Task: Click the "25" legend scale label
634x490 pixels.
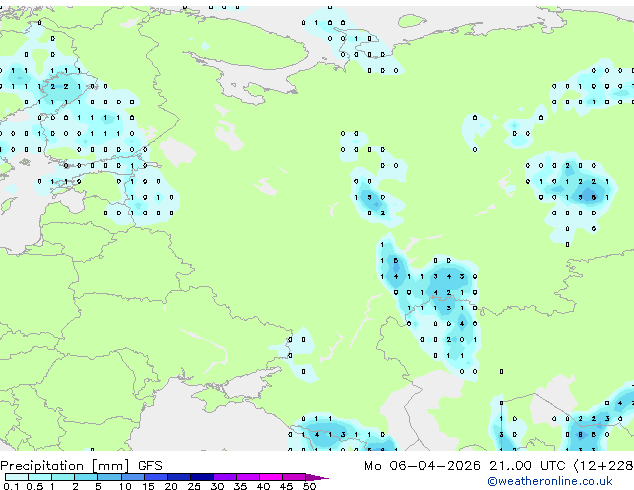Action: pyautogui.click(x=194, y=486)
